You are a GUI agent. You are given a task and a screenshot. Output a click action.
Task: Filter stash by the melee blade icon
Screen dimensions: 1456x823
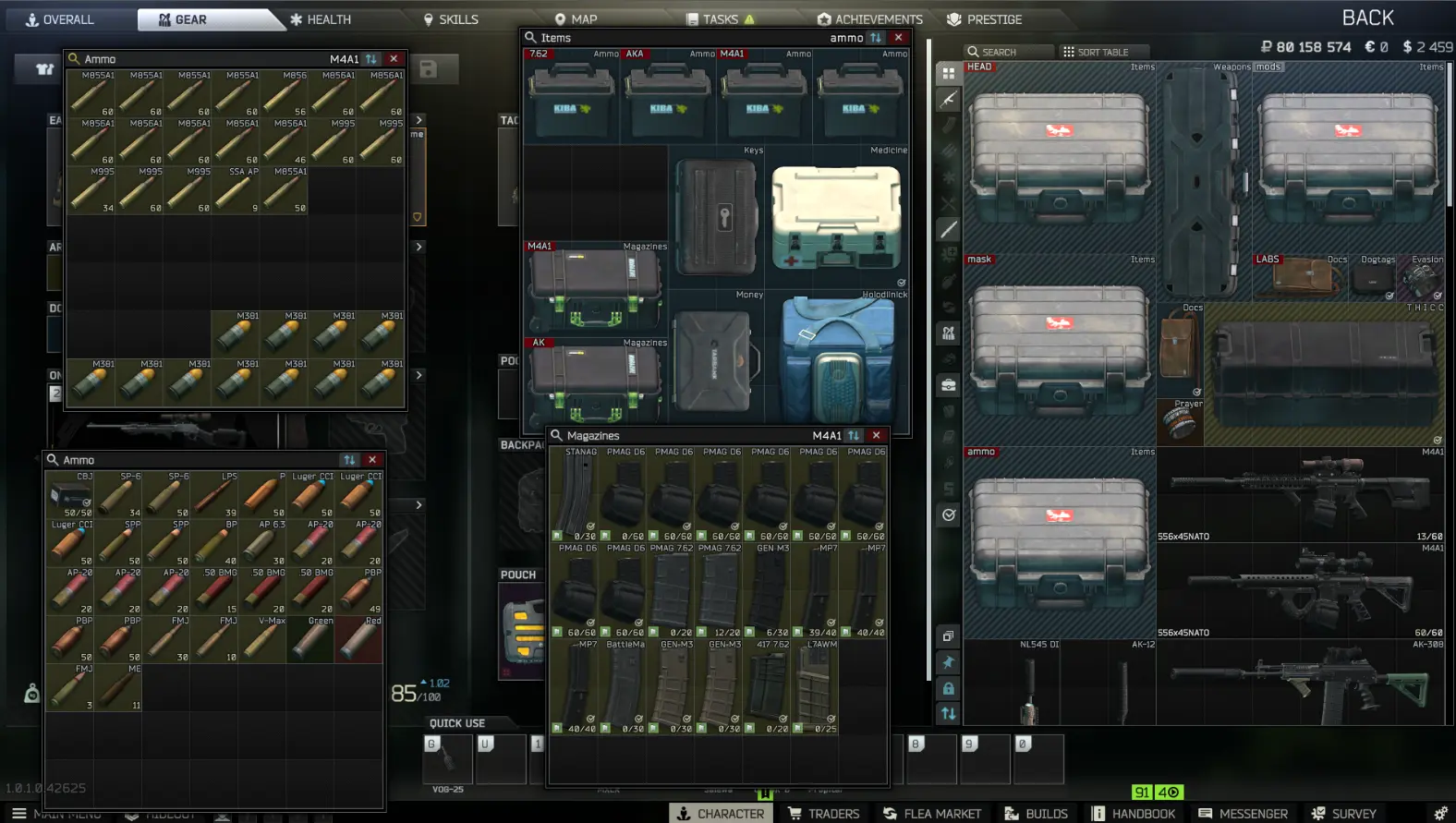tap(949, 229)
